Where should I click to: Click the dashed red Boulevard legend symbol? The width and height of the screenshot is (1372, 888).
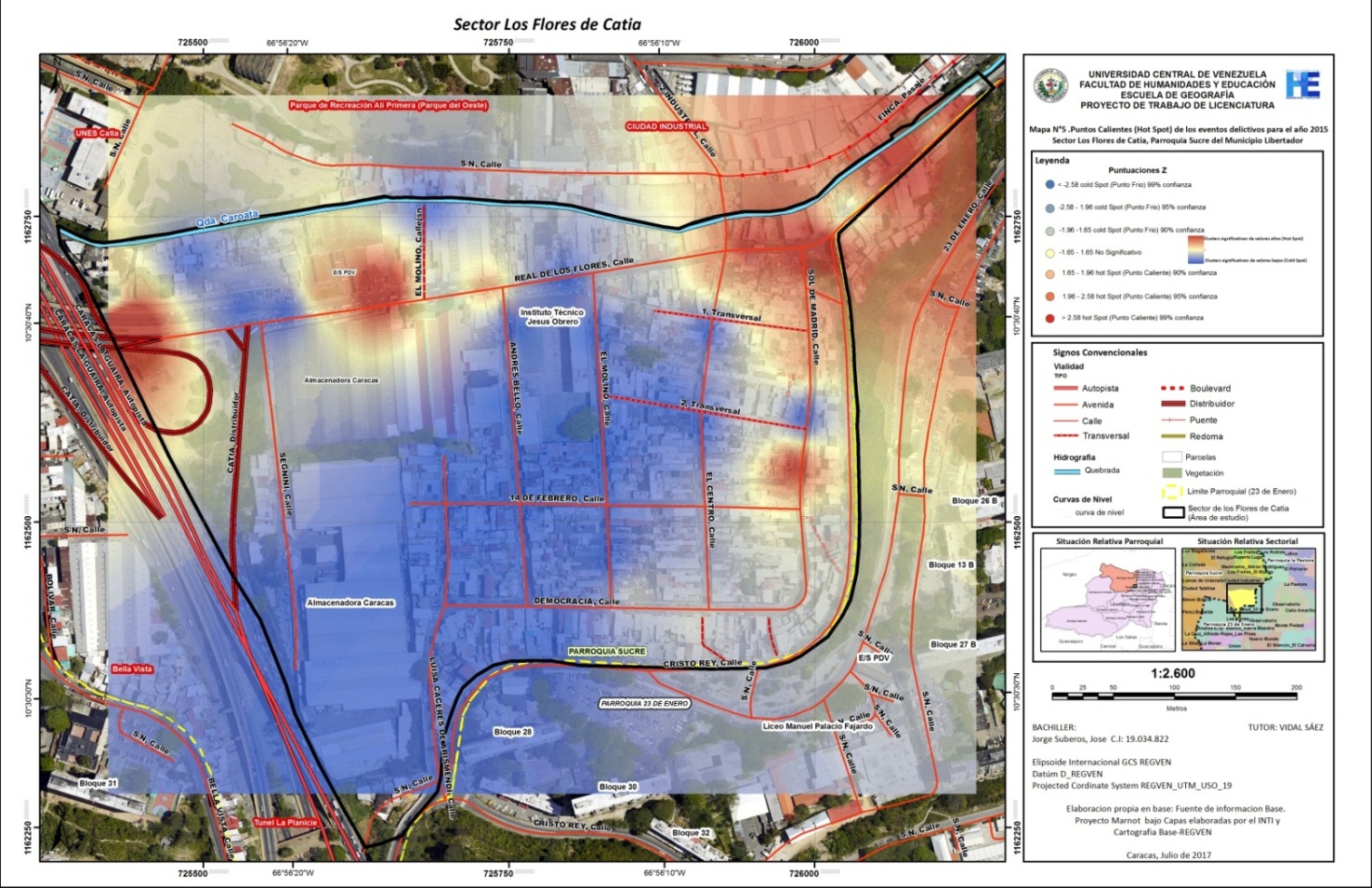[1172, 389]
